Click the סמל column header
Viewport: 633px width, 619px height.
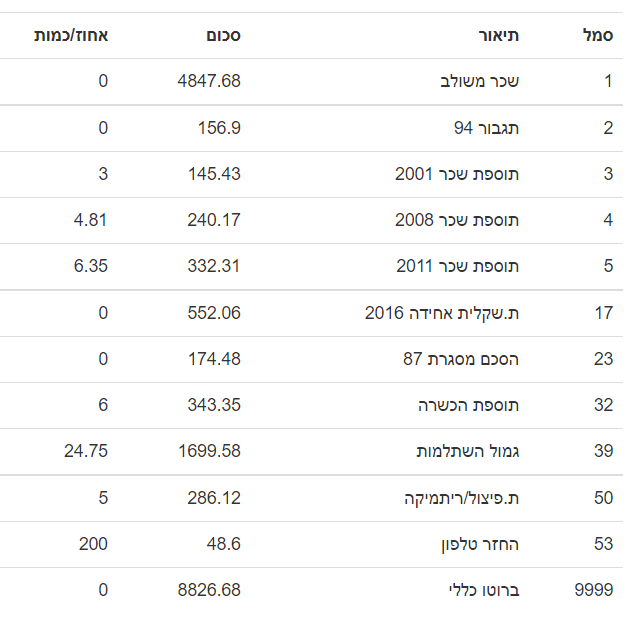597,35
